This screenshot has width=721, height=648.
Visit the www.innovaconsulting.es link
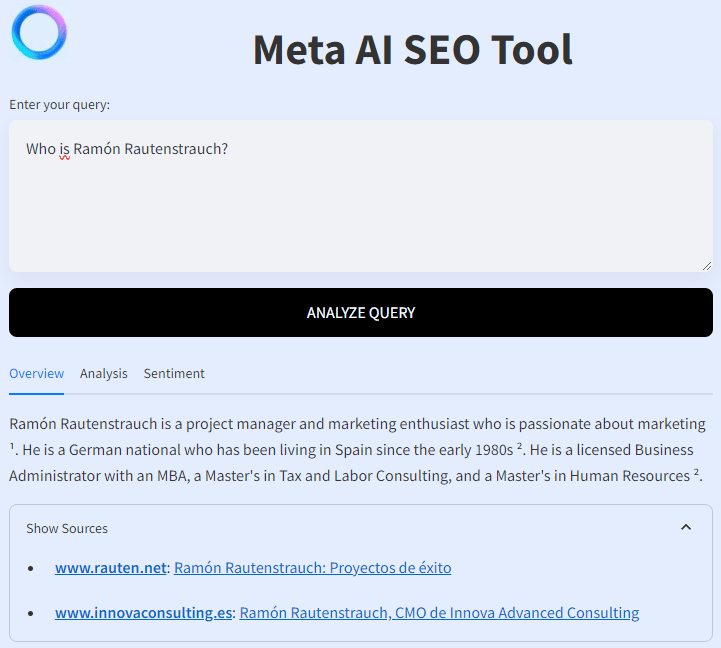coord(143,613)
